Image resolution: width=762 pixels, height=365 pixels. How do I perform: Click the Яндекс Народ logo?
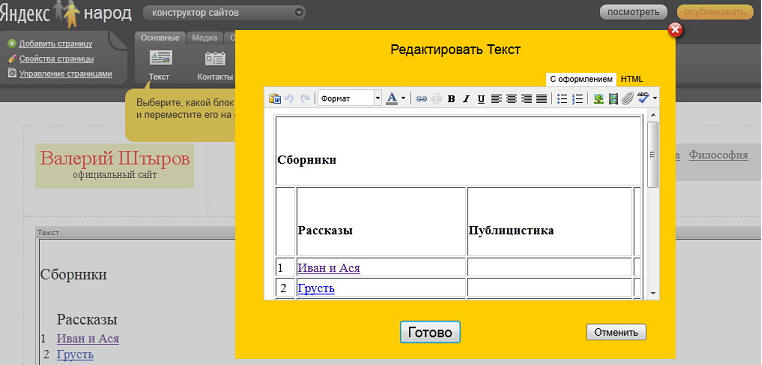(66, 14)
